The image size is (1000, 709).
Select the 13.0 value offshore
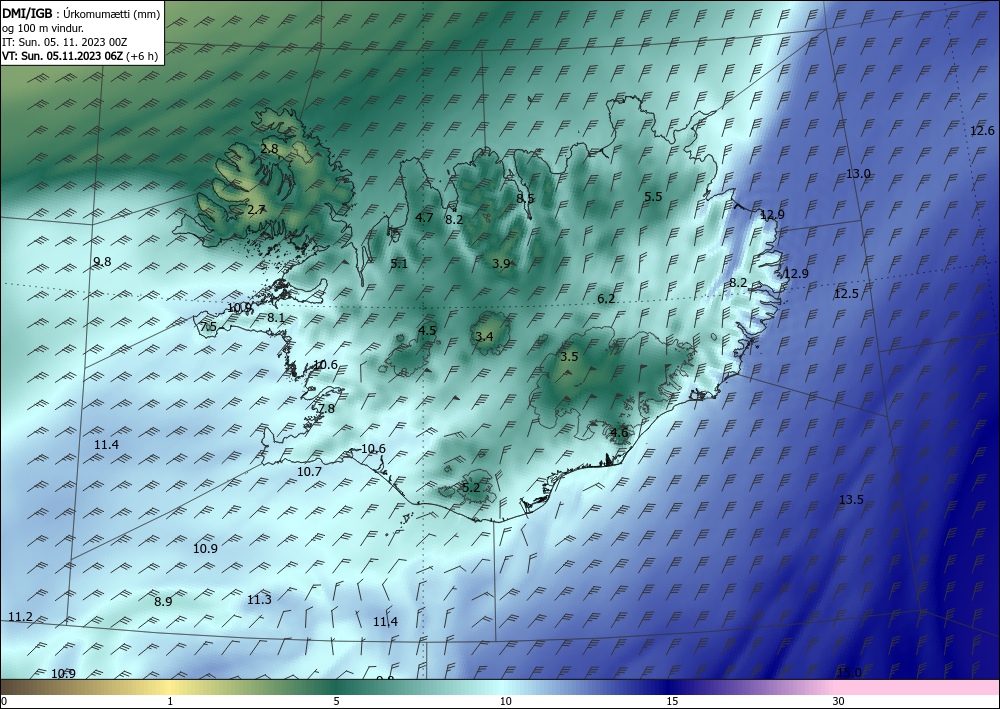coord(858,173)
